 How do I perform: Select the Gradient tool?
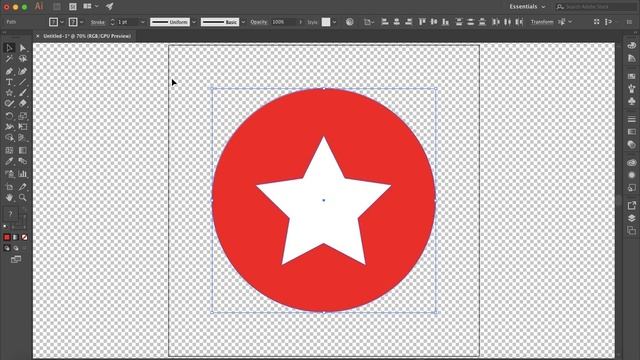(23, 150)
